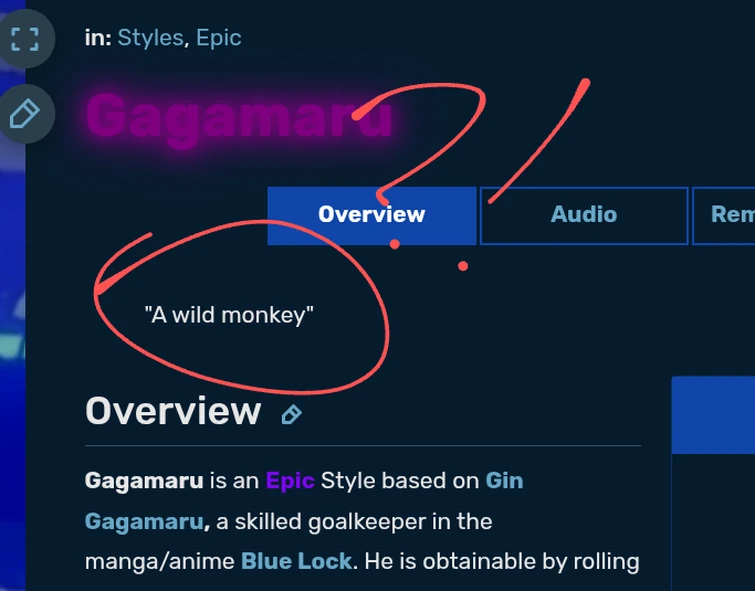Click the blue infobox header on right
755x591 pixels.
(713, 415)
